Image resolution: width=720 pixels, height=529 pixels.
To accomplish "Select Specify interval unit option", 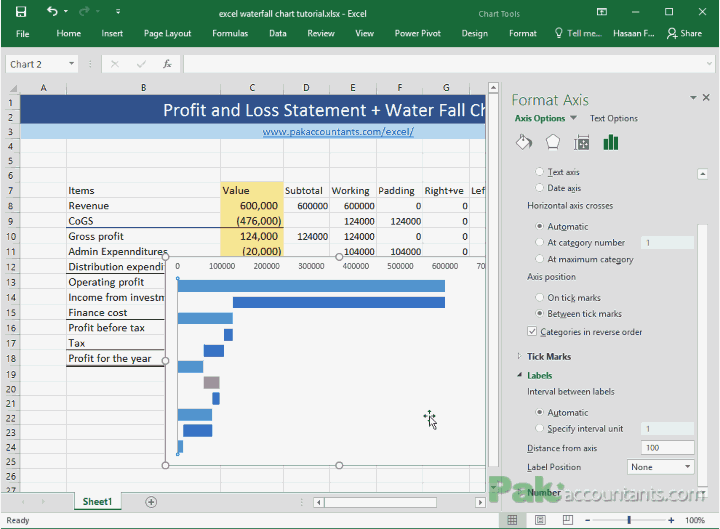I will coord(540,428).
